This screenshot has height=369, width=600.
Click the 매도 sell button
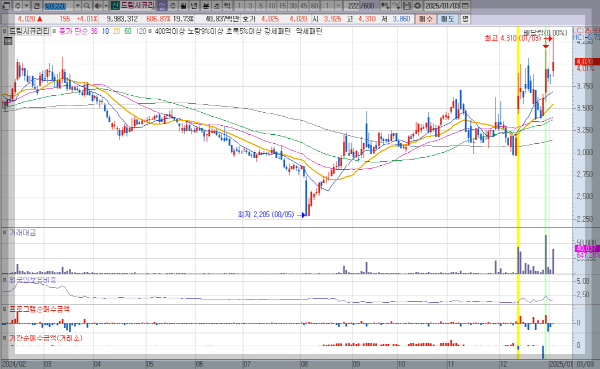tap(448, 19)
